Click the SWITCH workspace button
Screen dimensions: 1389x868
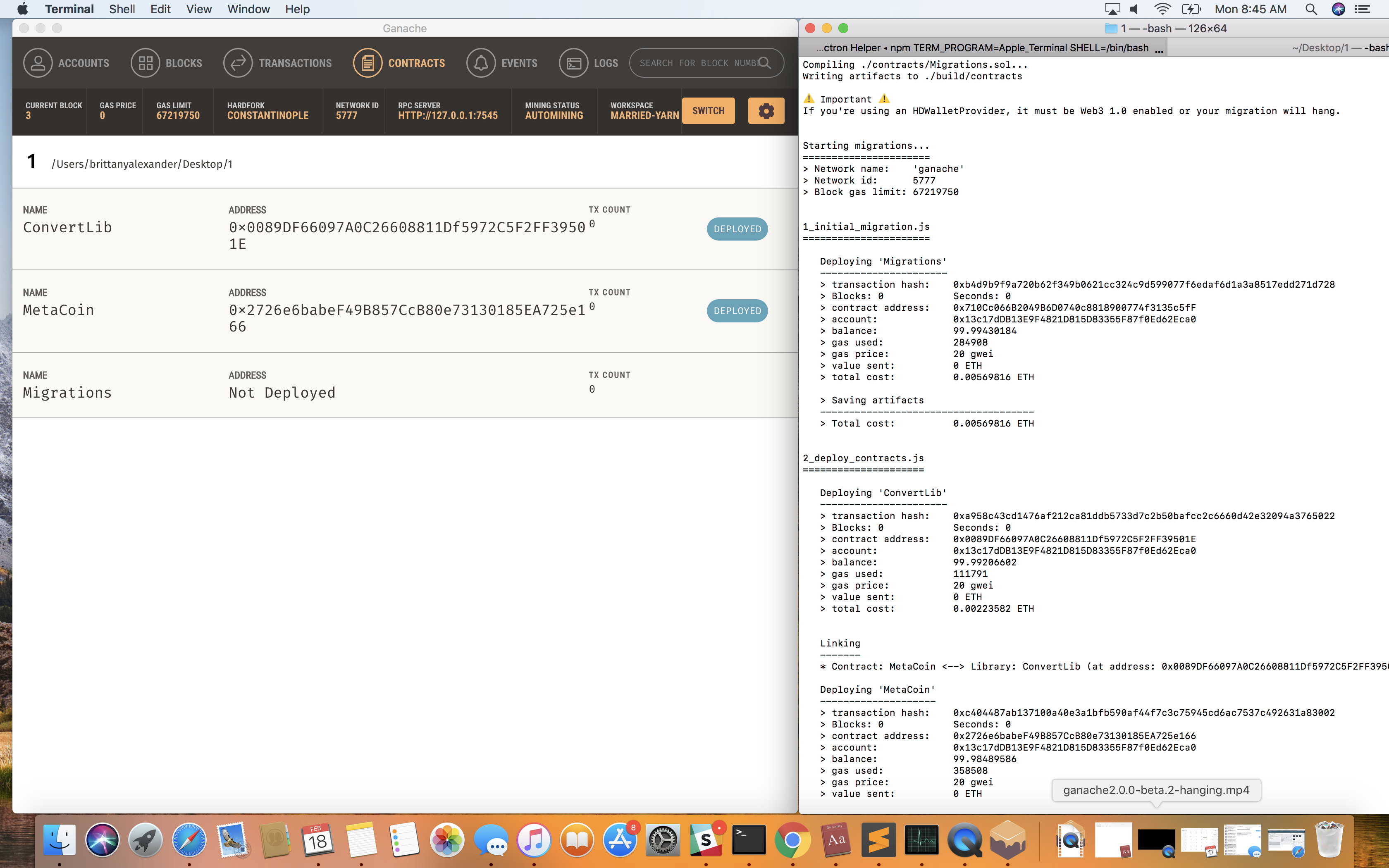708,110
